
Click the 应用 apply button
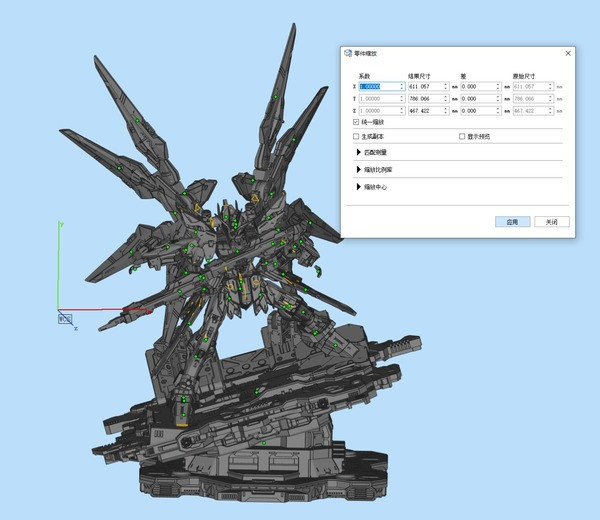(512, 222)
